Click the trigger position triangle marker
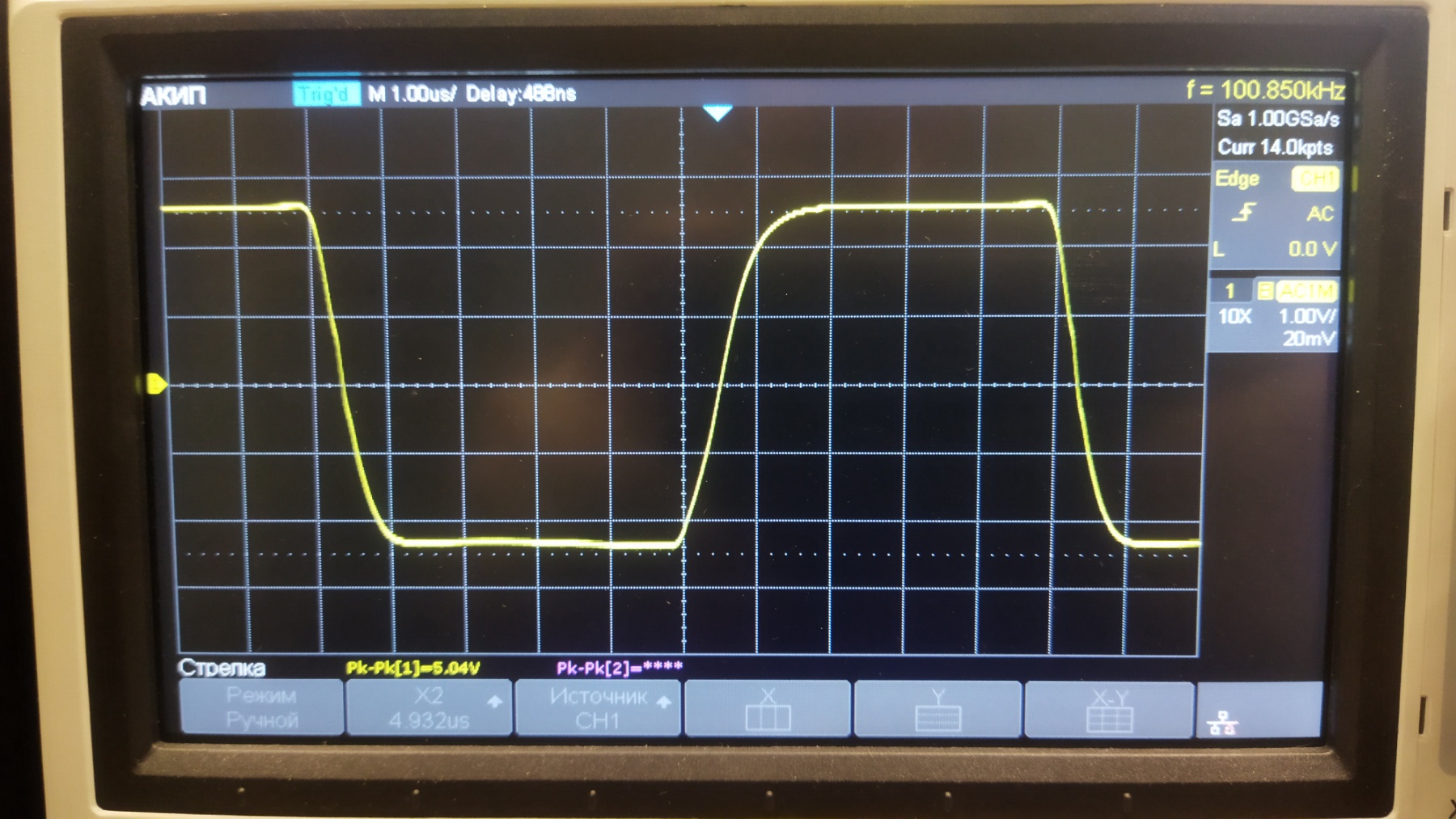 [717, 113]
